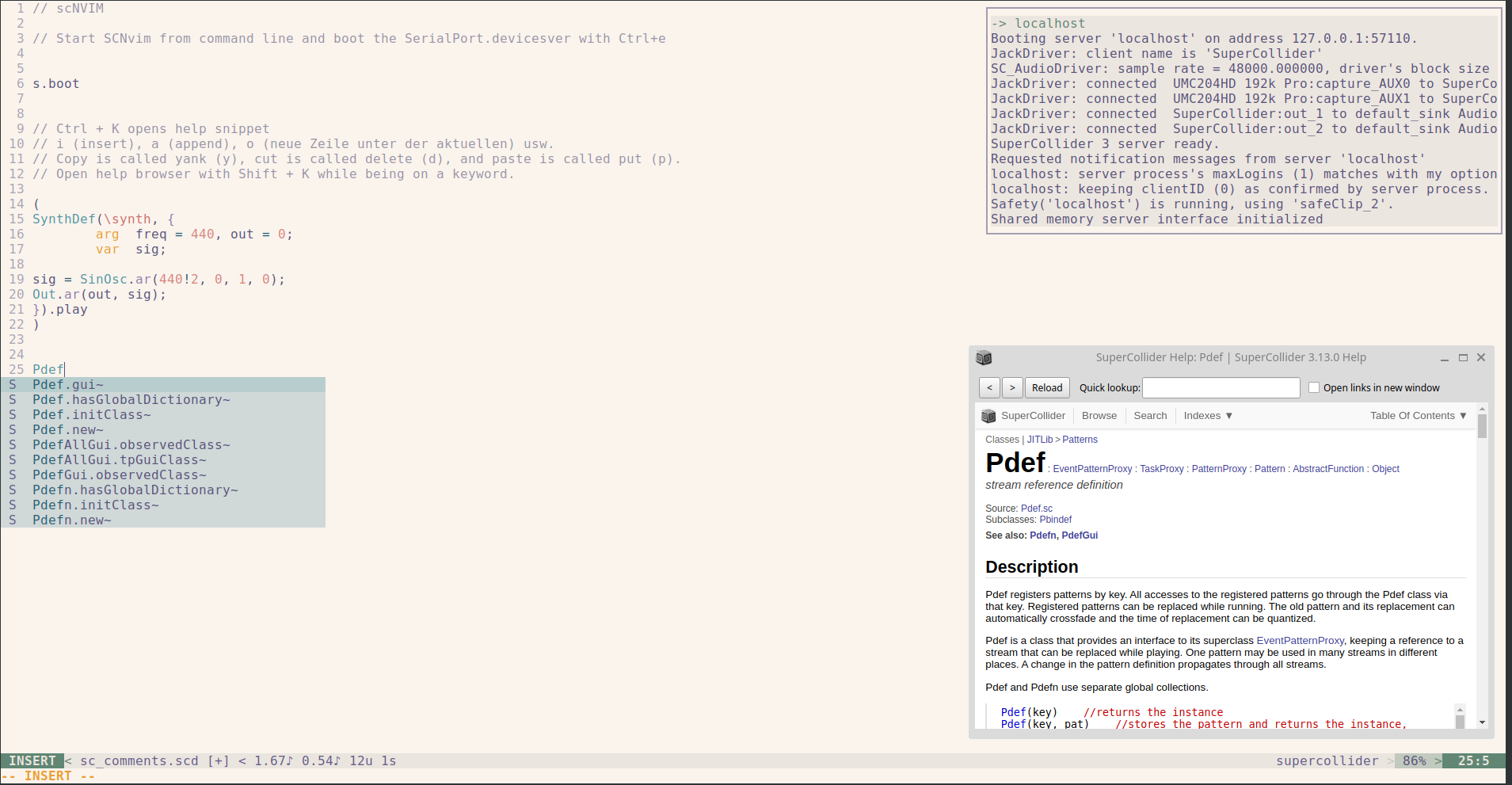Screen dimensions: 1512x785
Task: Click the INSERT mode indicator in statusline
Action: (x=32, y=760)
